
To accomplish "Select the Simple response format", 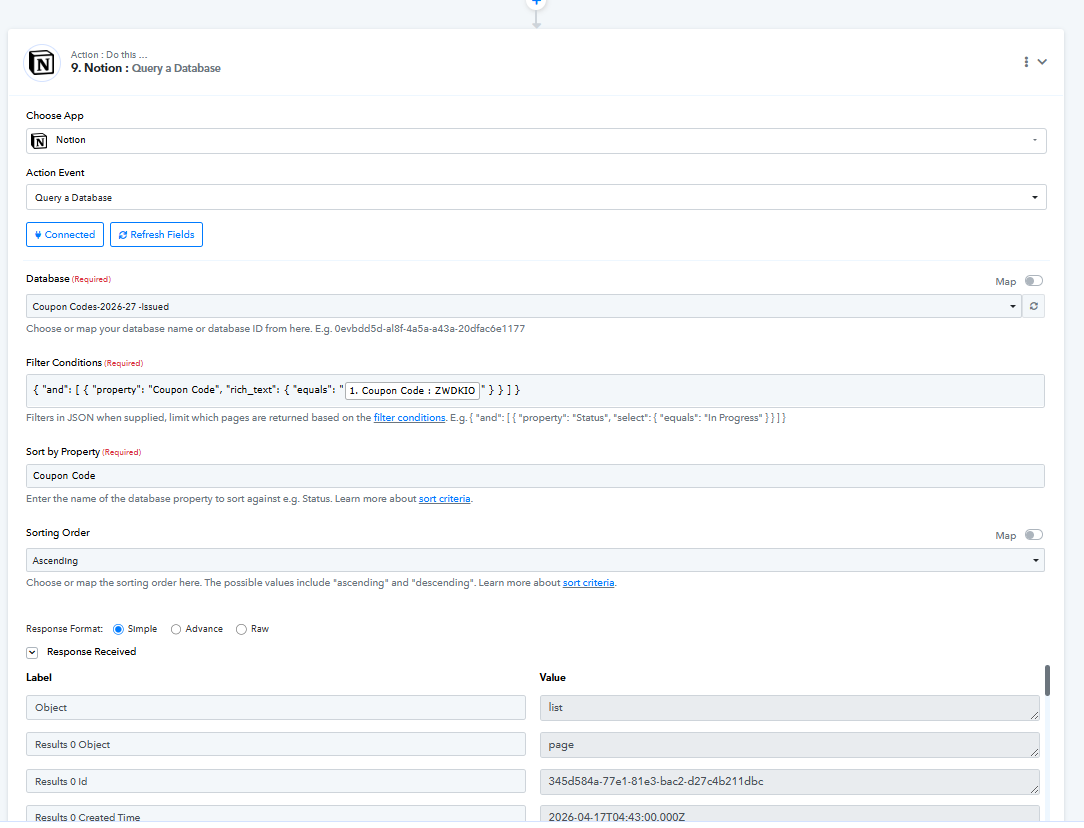I will [118, 629].
